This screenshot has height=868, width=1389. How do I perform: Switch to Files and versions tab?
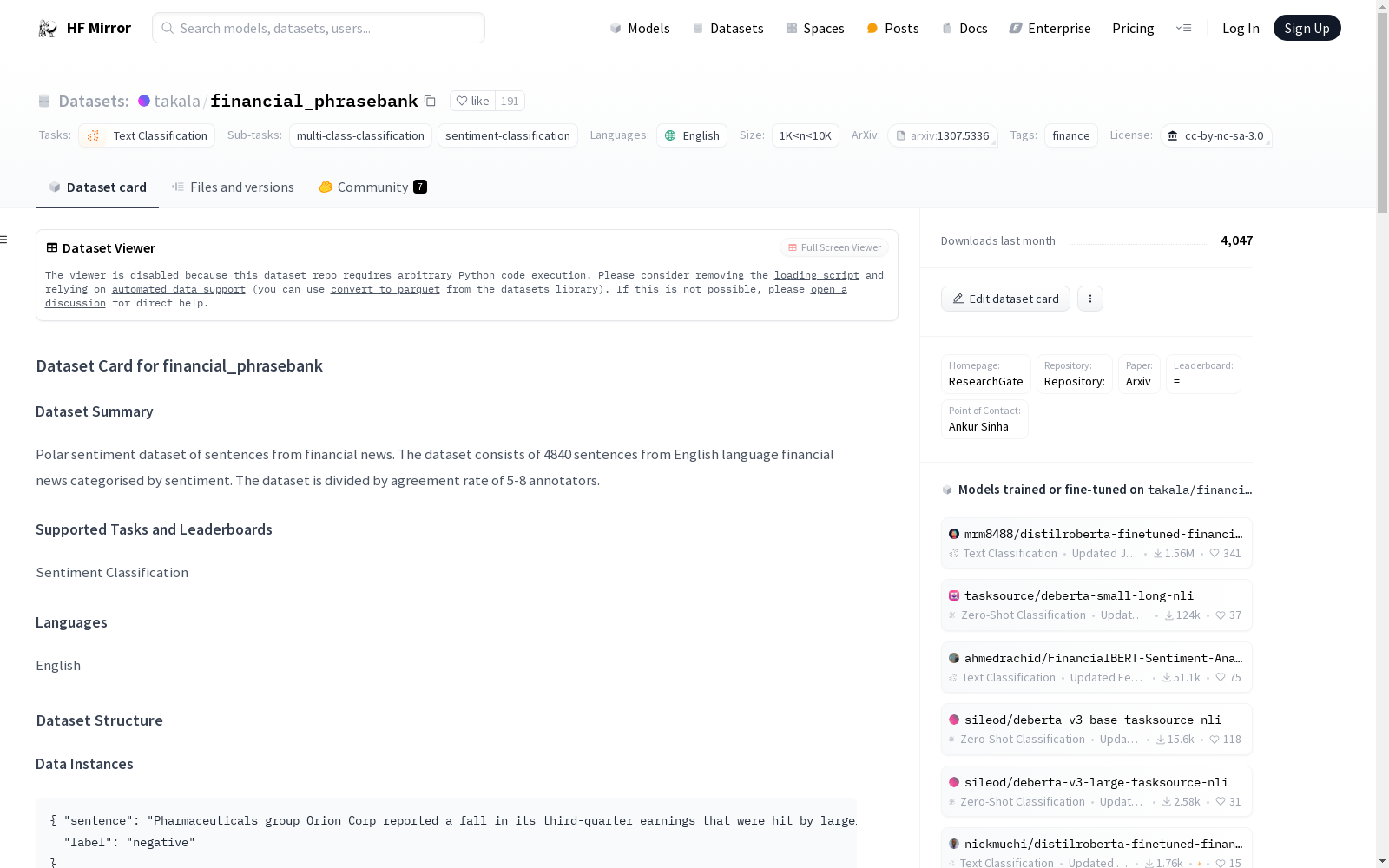click(233, 187)
